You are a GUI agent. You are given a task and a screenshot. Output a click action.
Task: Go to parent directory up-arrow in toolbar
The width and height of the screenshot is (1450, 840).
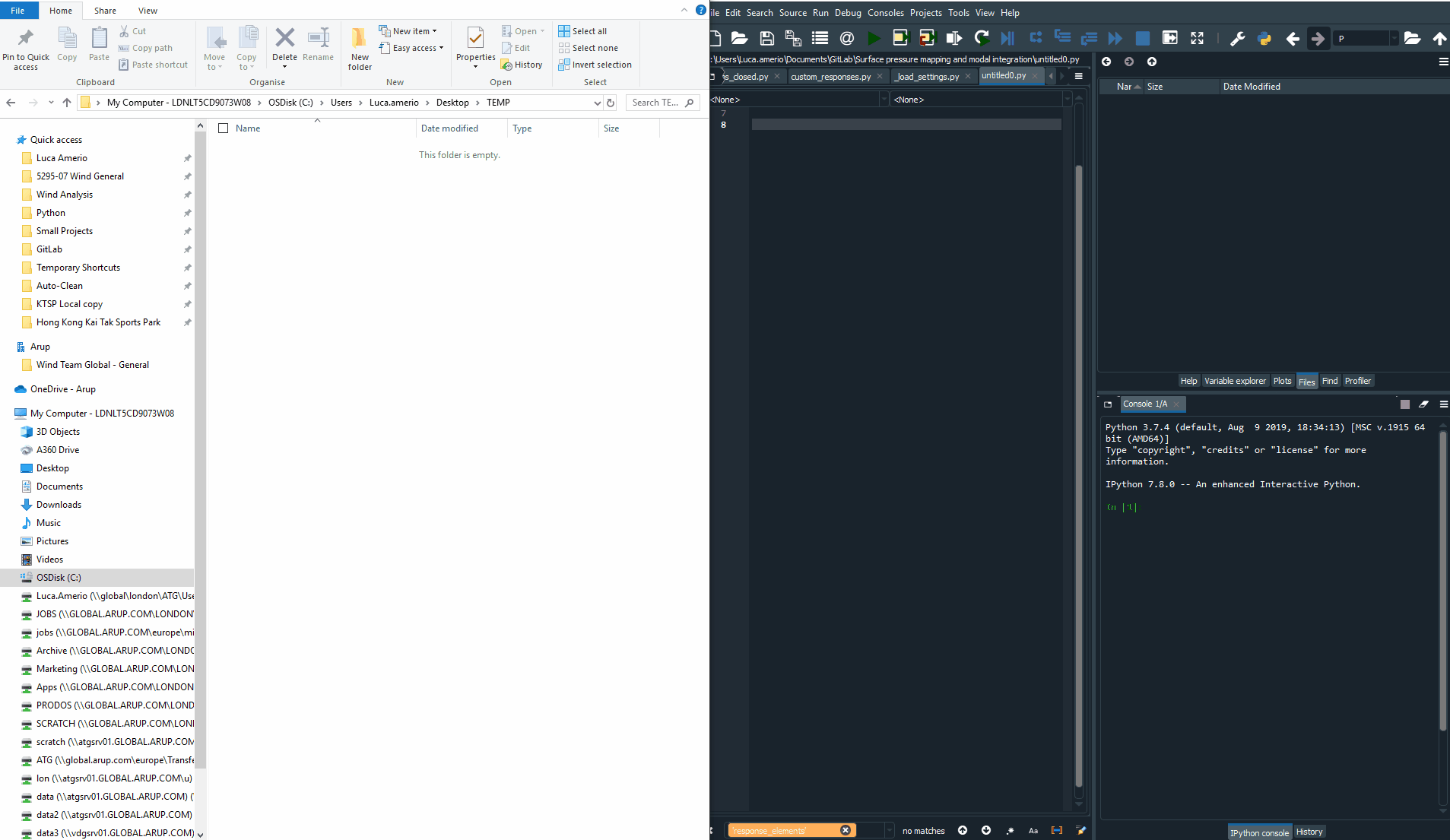point(1439,38)
